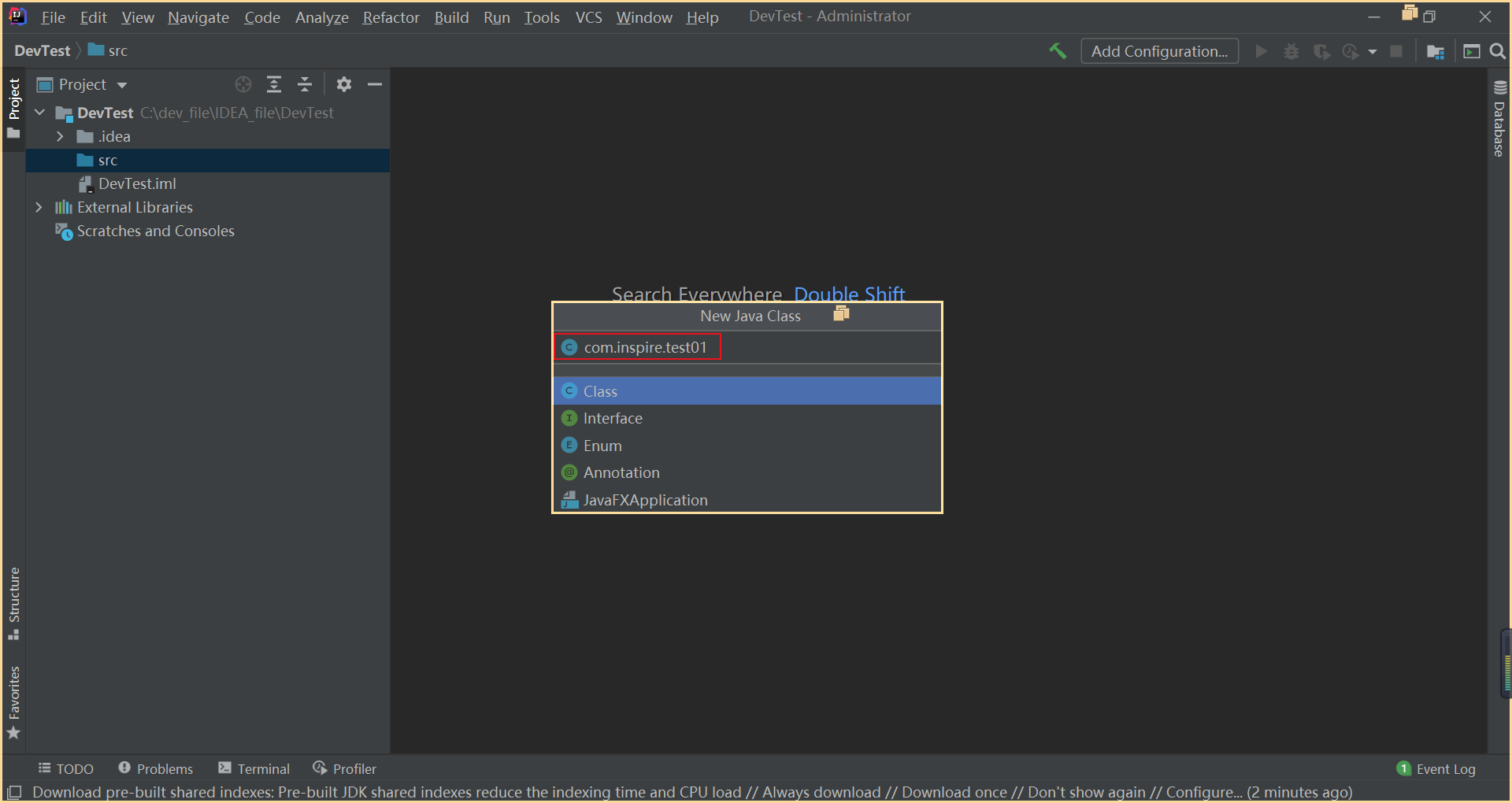Open the VCS menu
Screen dimensions: 1512x803
tap(589, 17)
